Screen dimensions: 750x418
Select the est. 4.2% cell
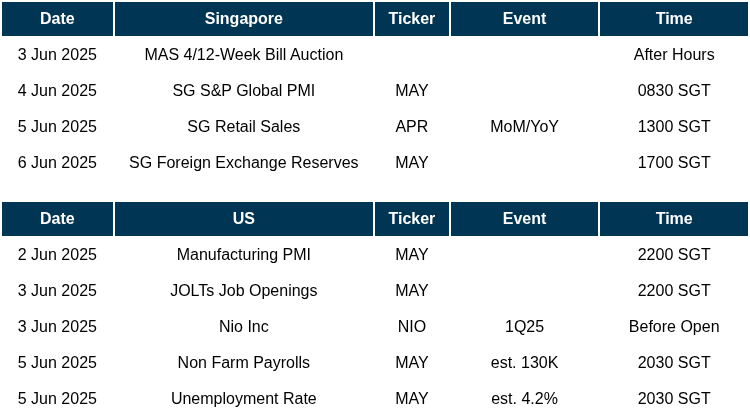point(524,398)
